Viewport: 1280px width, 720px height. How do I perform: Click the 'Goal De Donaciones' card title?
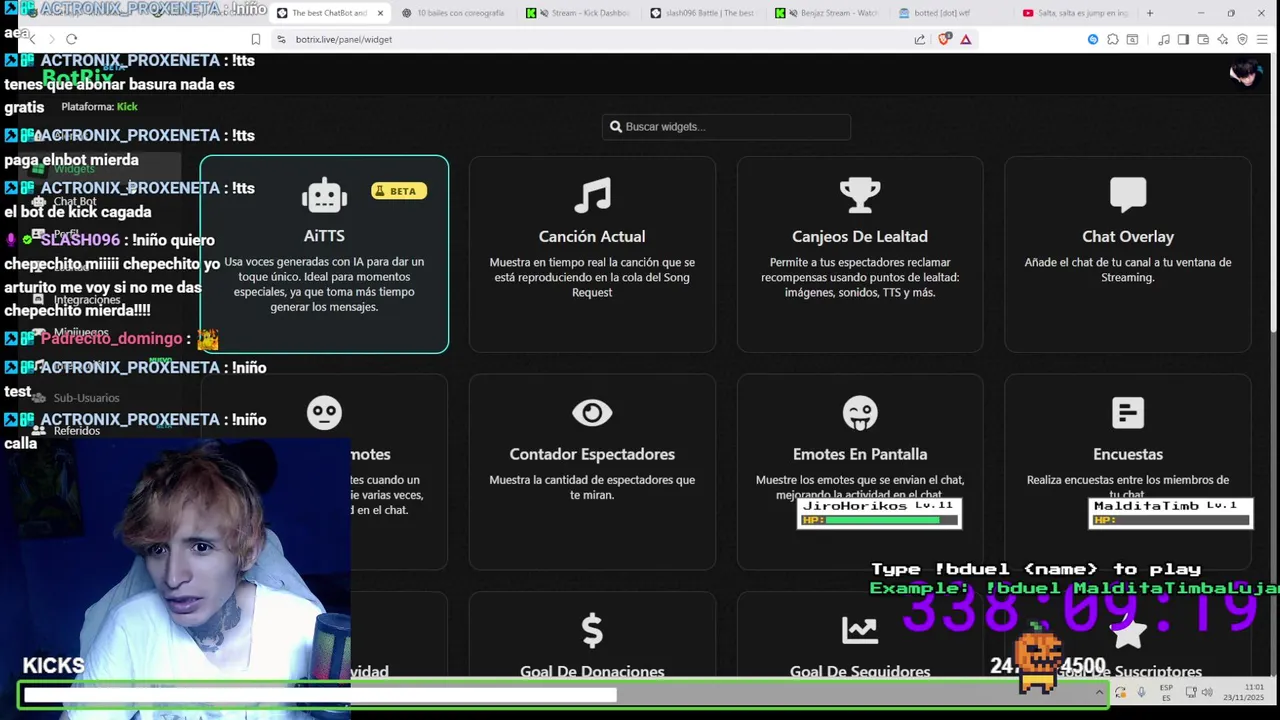pyautogui.click(x=592, y=672)
